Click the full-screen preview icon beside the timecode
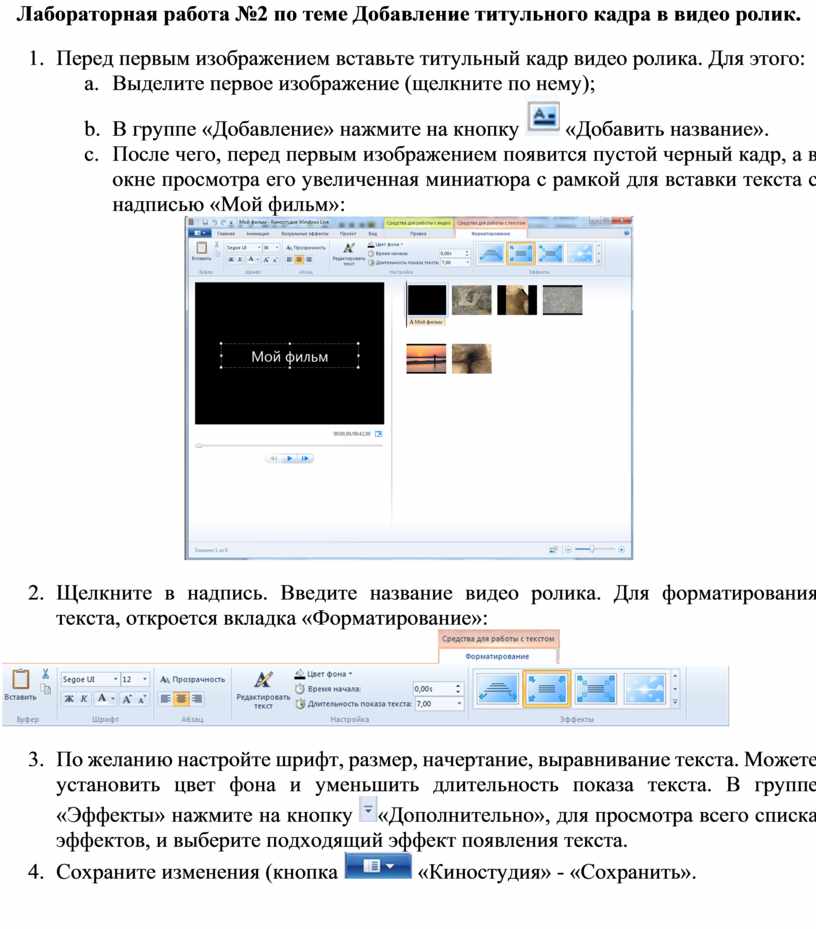 coord(377,434)
